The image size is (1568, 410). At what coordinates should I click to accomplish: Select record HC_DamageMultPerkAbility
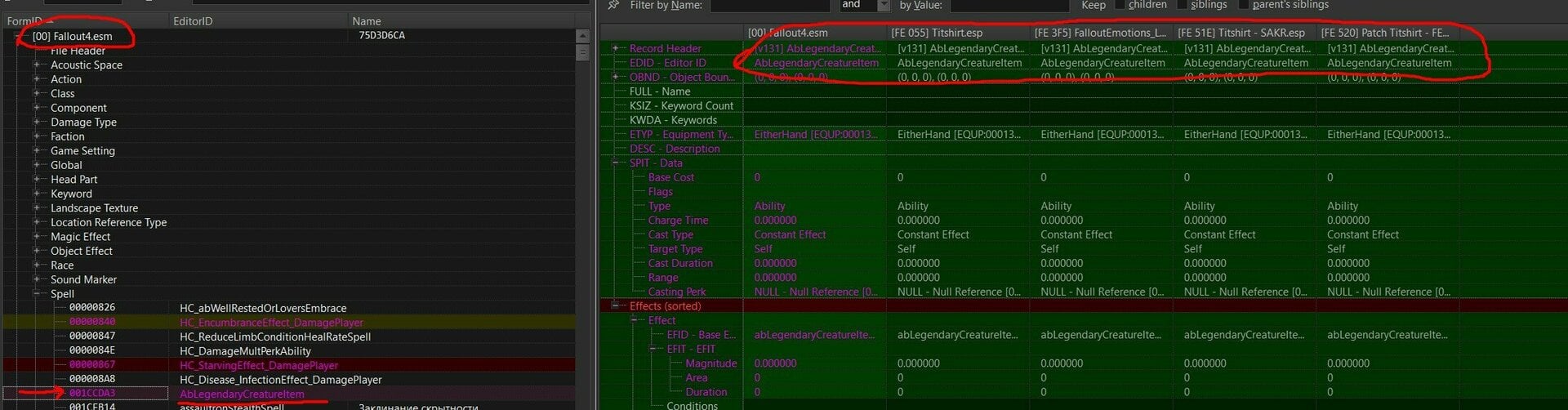point(245,351)
